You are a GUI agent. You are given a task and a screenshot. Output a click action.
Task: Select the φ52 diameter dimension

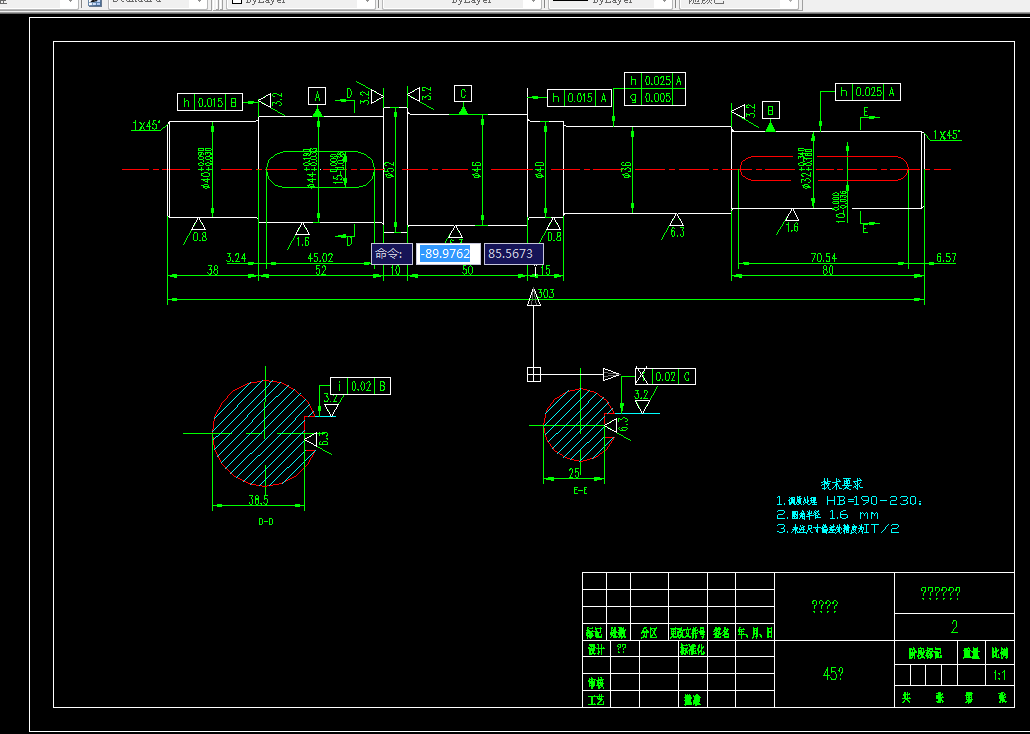click(x=389, y=170)
